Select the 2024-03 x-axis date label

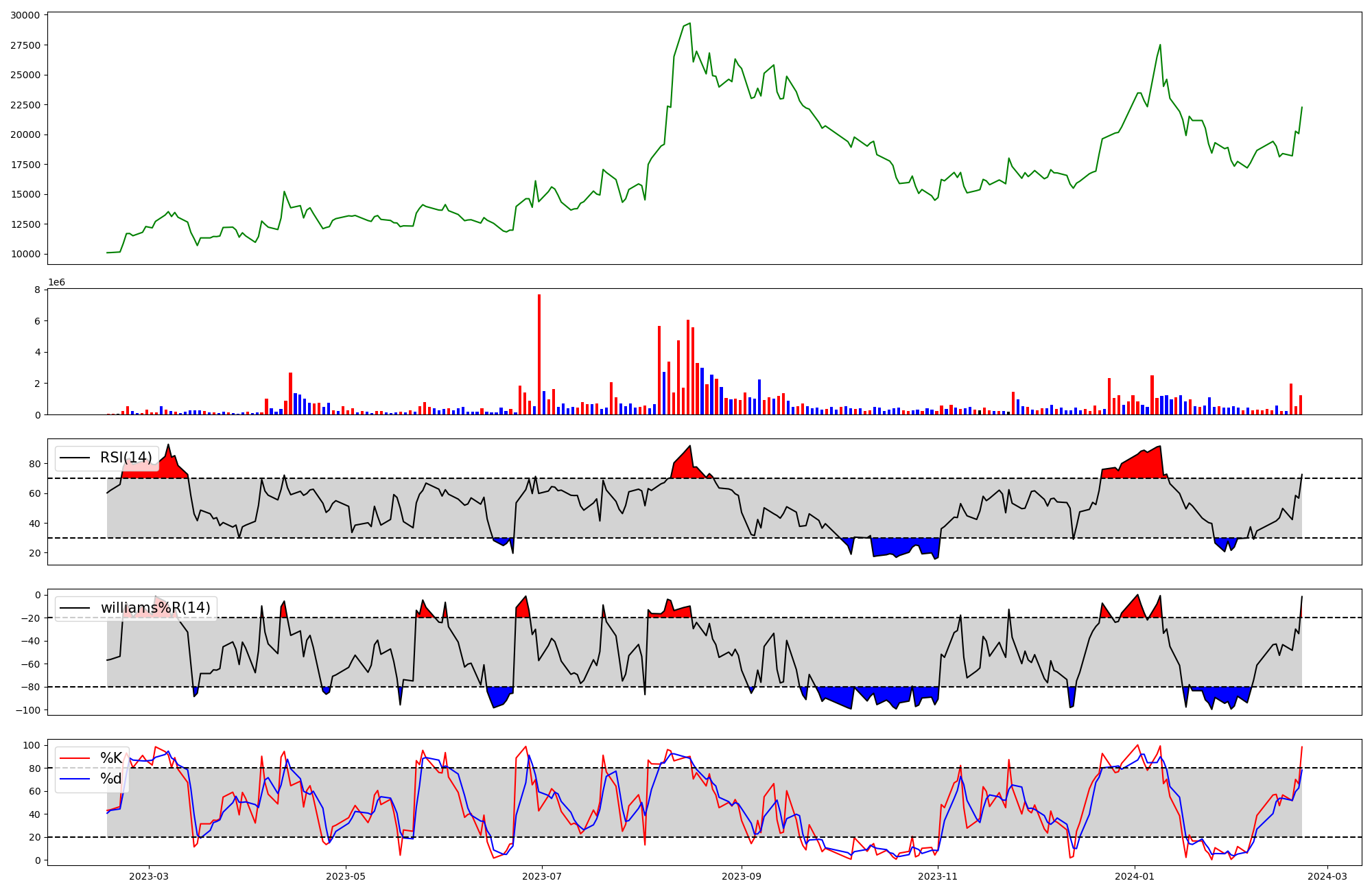click(x=1327, y=876)
